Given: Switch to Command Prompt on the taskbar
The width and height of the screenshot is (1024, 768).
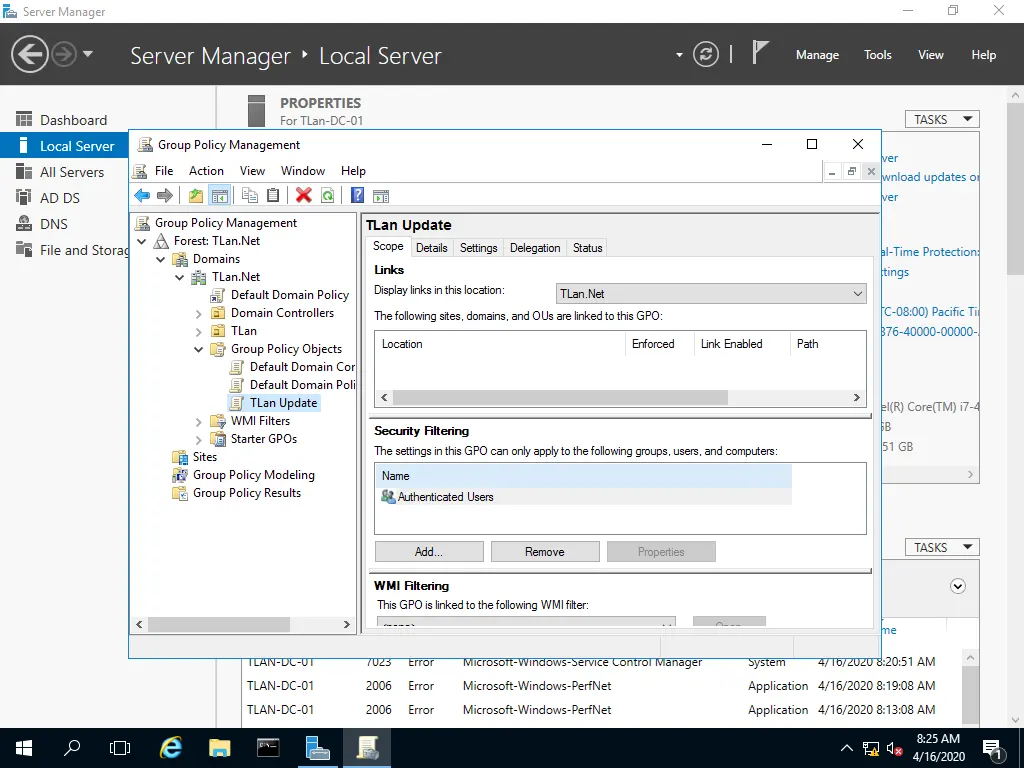Looking at the screenshot, I should pyautogui.click(x=268, y=748).
